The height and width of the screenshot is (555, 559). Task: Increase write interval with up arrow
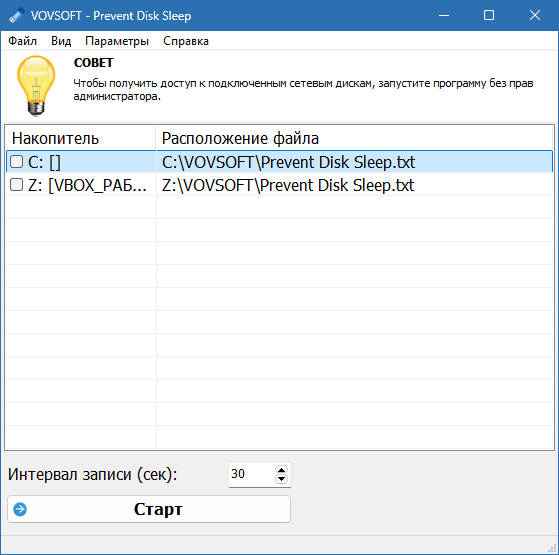coord(281,470)
